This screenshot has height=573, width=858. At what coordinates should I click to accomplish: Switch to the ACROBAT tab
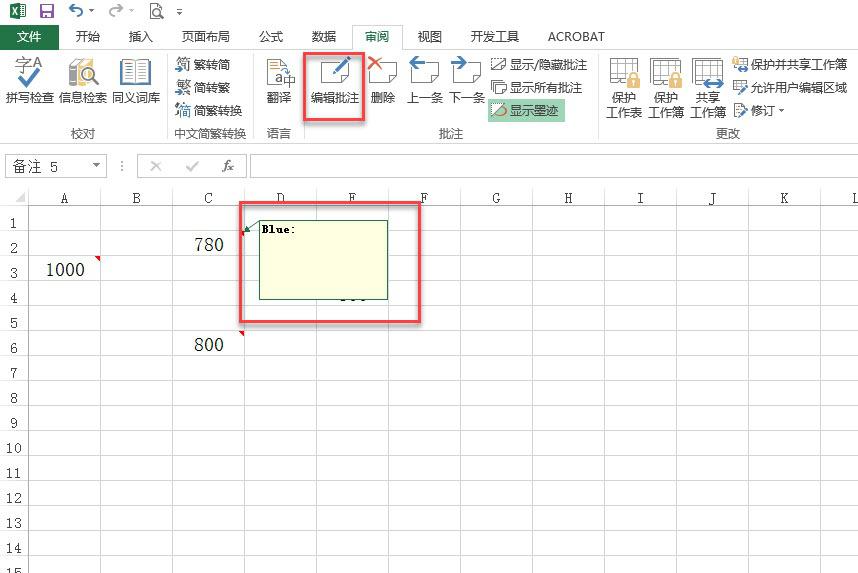(576, 37)
